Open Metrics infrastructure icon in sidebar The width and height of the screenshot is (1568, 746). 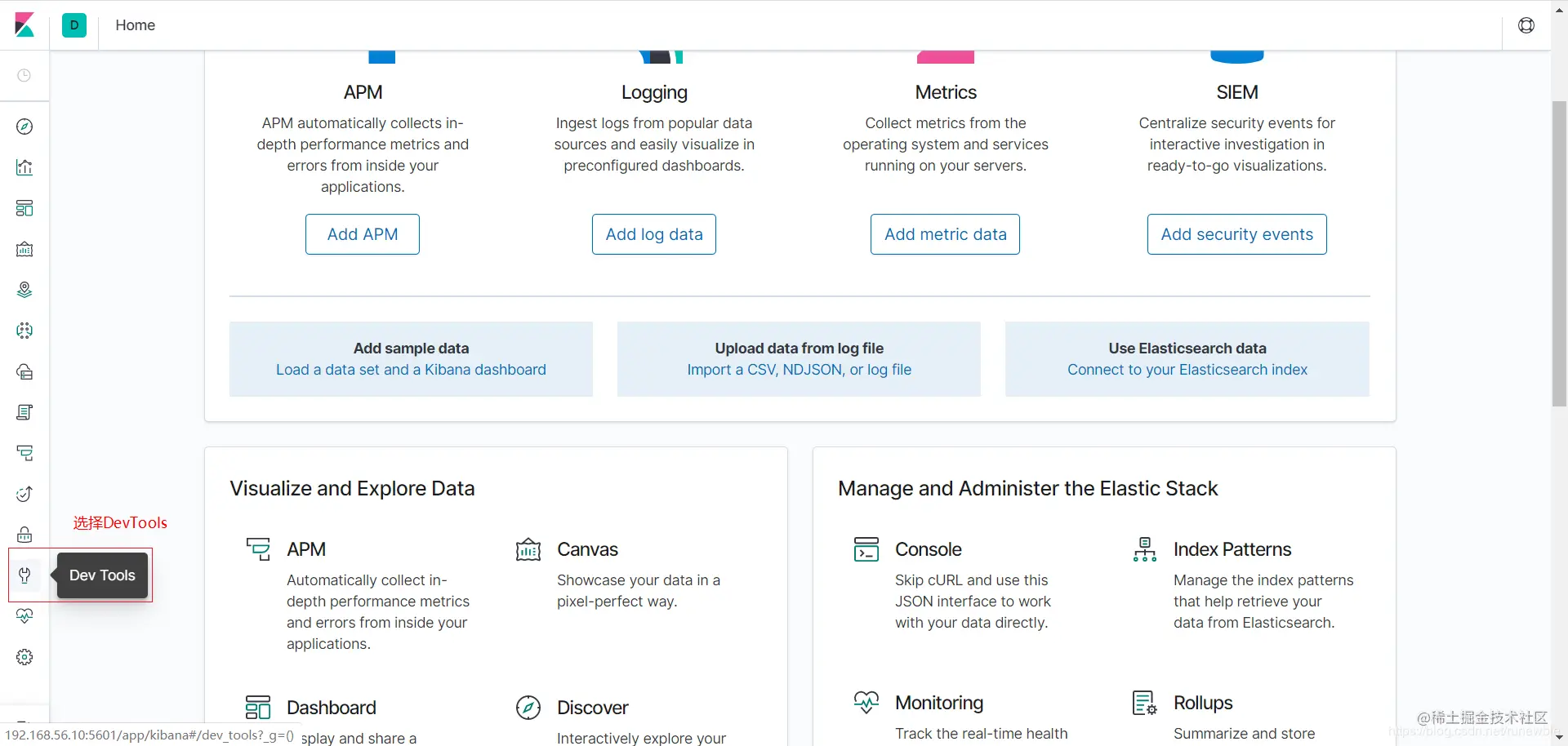pyautogui.click(x=24, y=371)
